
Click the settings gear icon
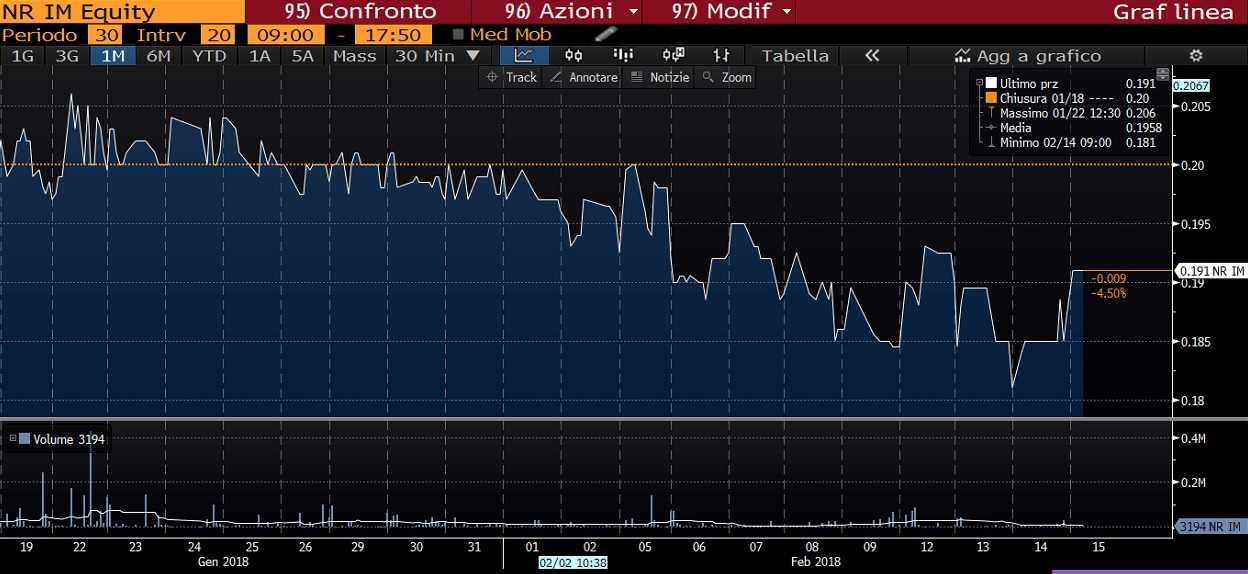(1196, 56)
